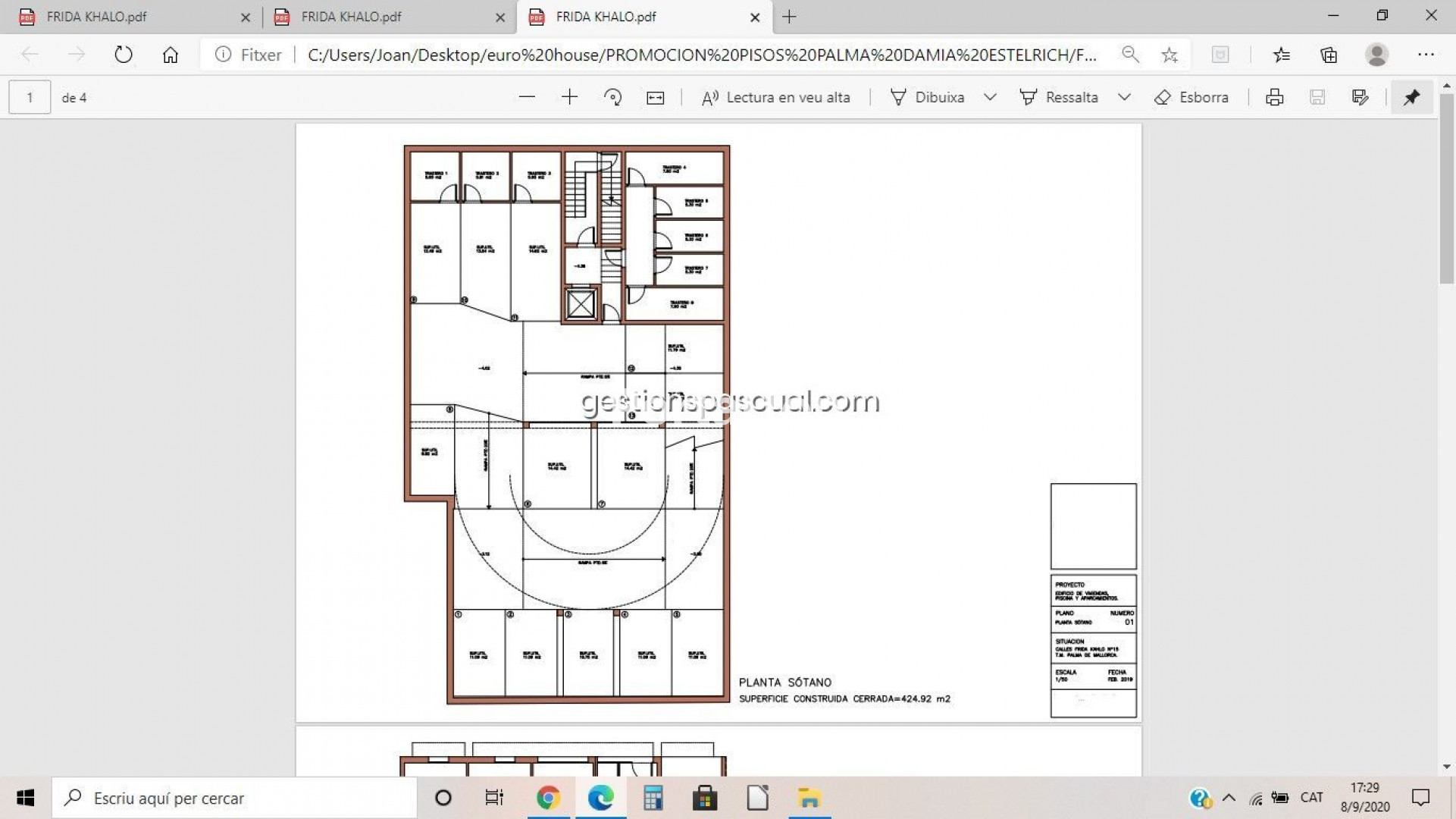The height and width of the screenshot is (819, 1456).
Task: Add this page to favorites with star icon
Action: point(1169,55)
